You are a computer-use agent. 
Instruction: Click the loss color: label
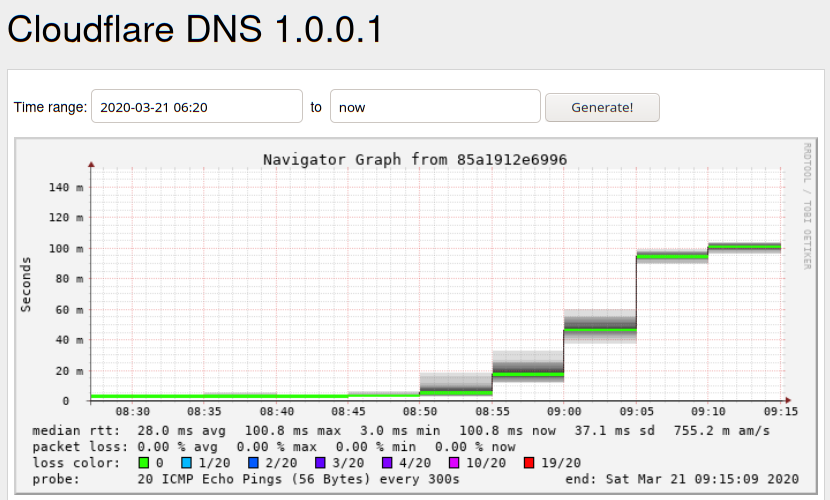click(x=76, y=463)
